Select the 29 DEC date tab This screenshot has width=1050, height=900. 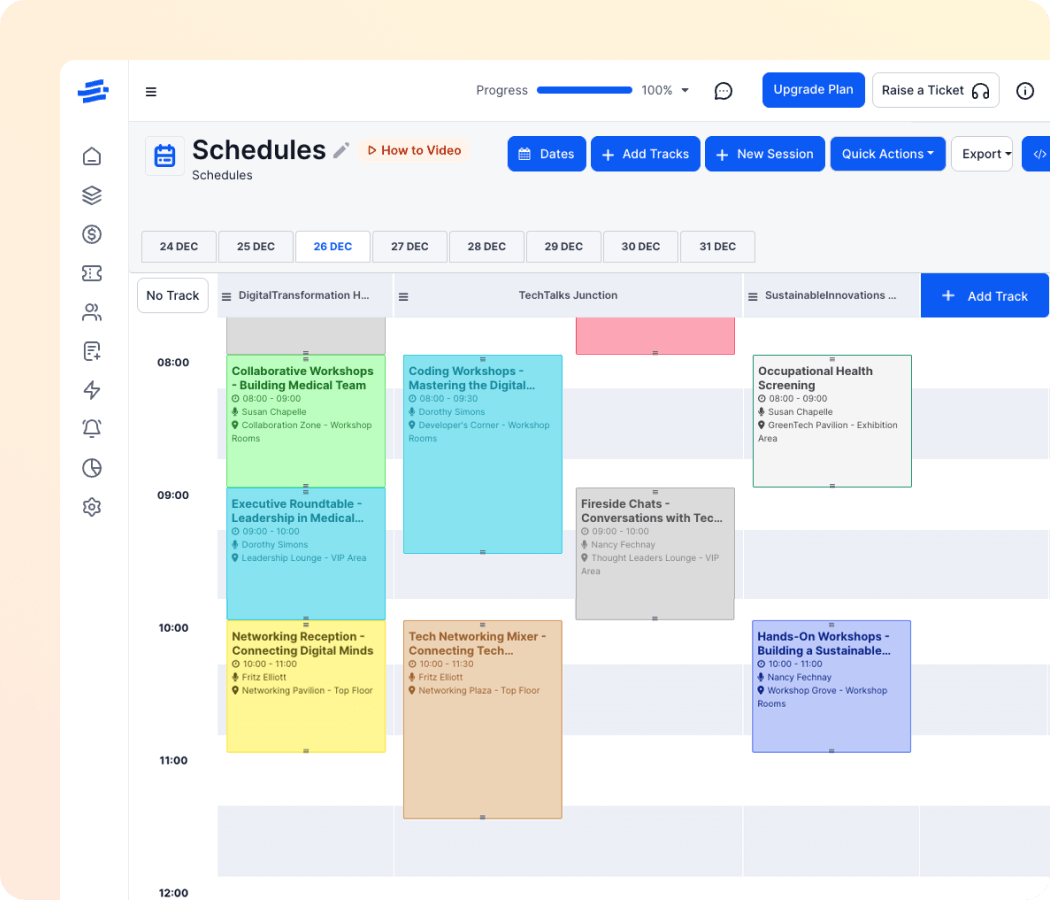click(x=564, y=246)
